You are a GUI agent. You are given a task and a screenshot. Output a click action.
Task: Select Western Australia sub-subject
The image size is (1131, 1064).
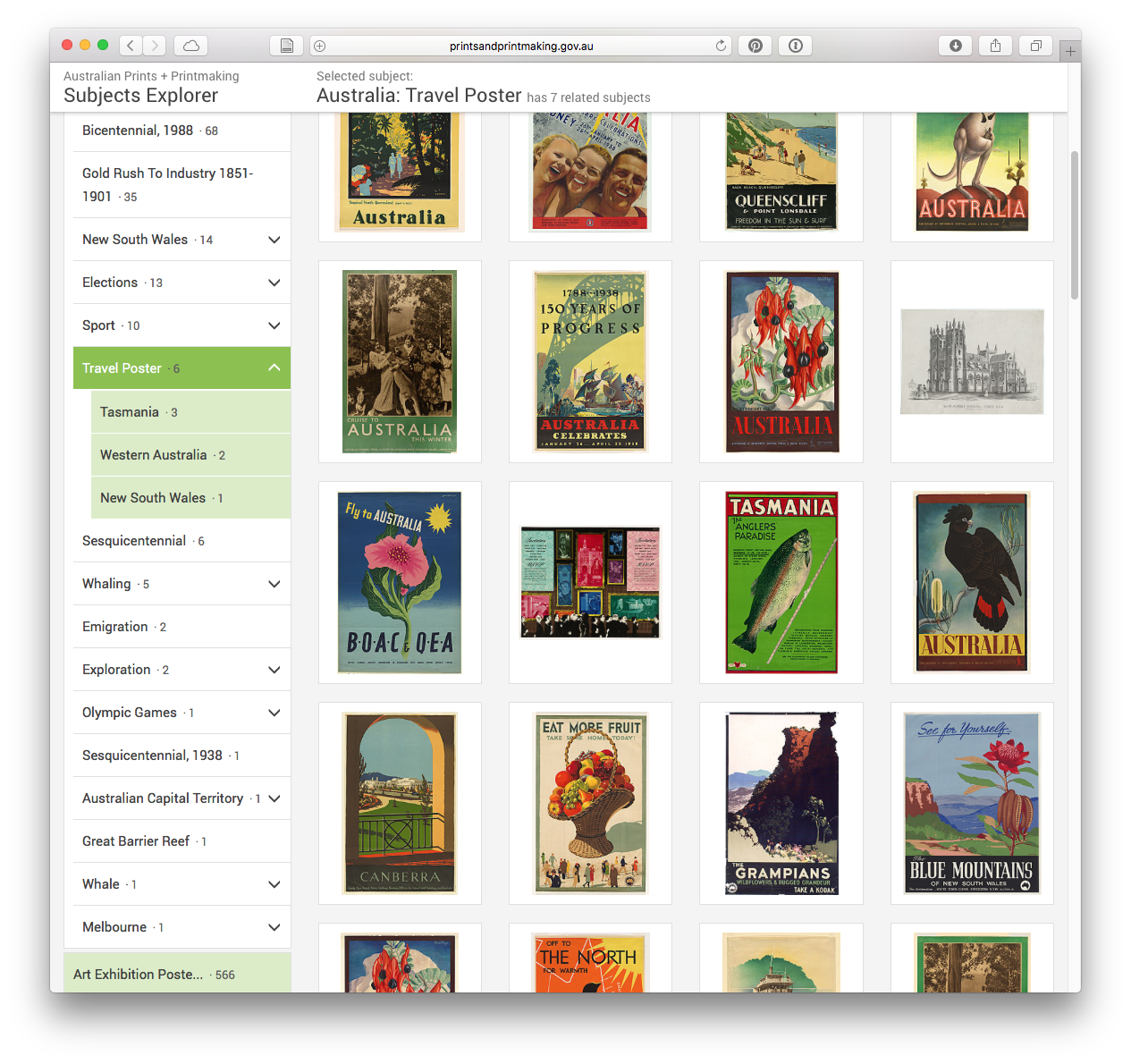coord(191,454)
